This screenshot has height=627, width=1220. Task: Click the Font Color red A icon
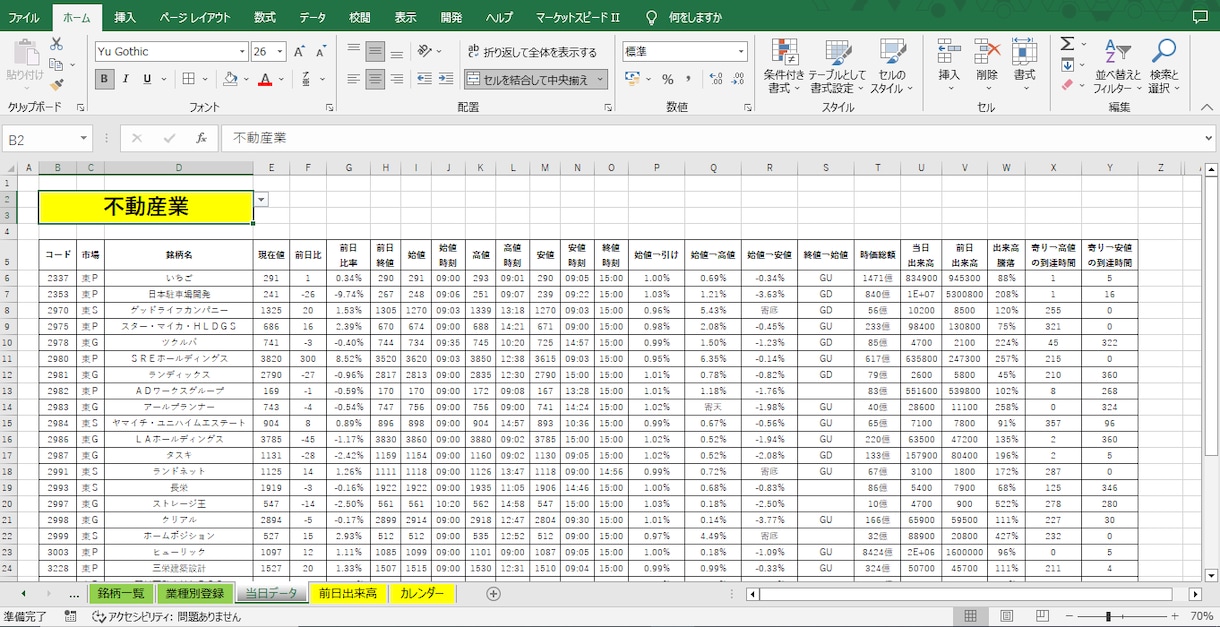pos(265,79)
